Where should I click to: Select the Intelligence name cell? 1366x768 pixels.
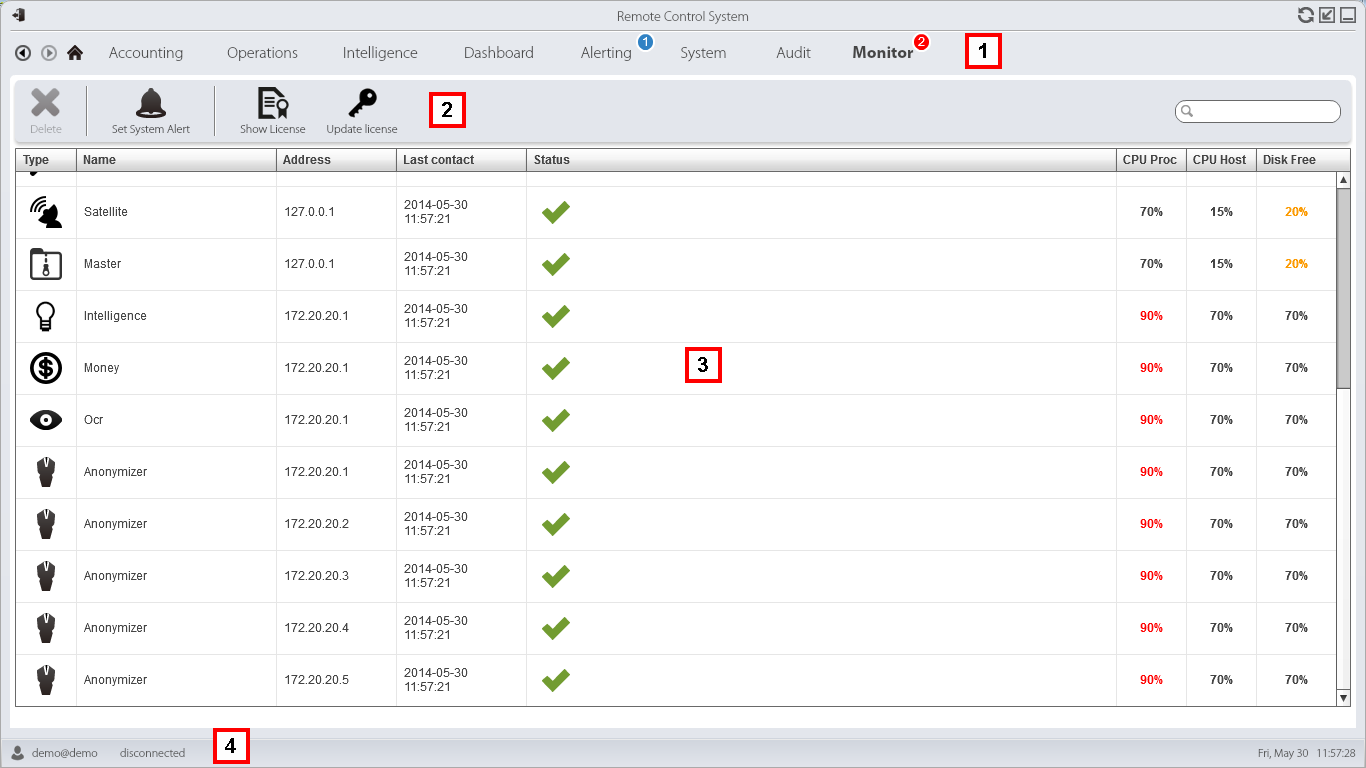pyautogui.click(x=176, y=316)
